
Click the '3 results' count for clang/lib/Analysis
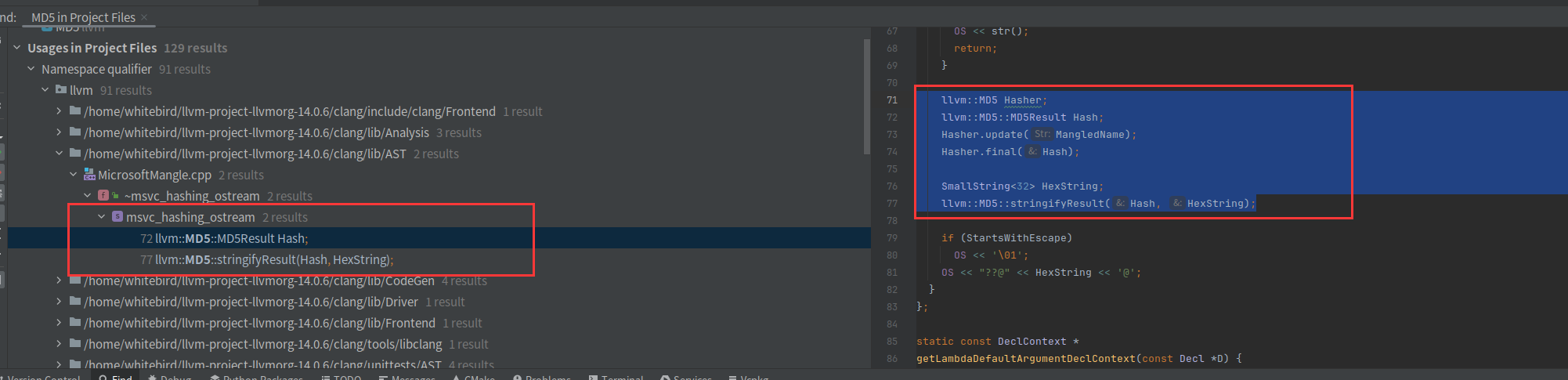point(459,132)
